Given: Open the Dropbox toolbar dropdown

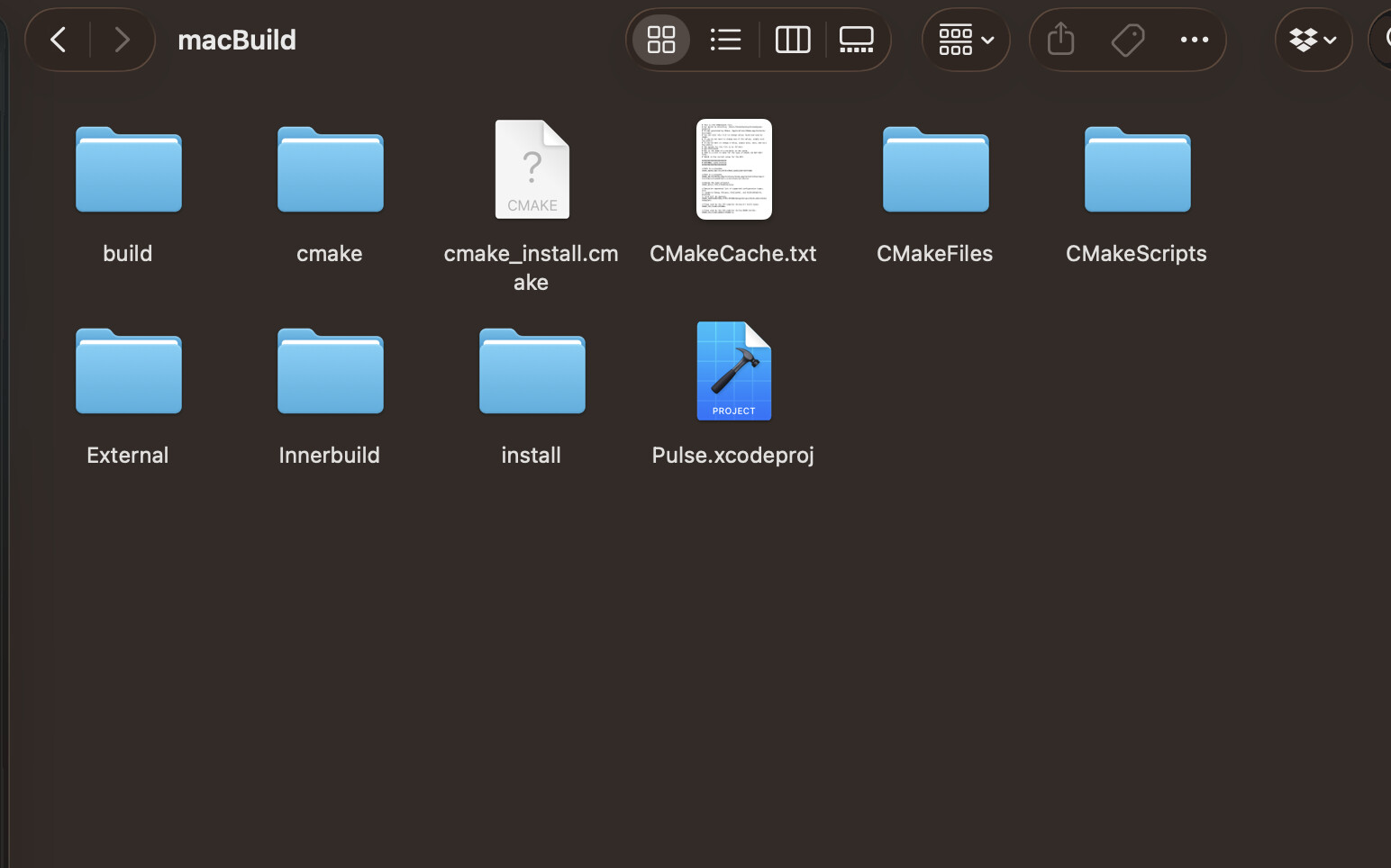Looking at the screenshot, I should 1313,40.
